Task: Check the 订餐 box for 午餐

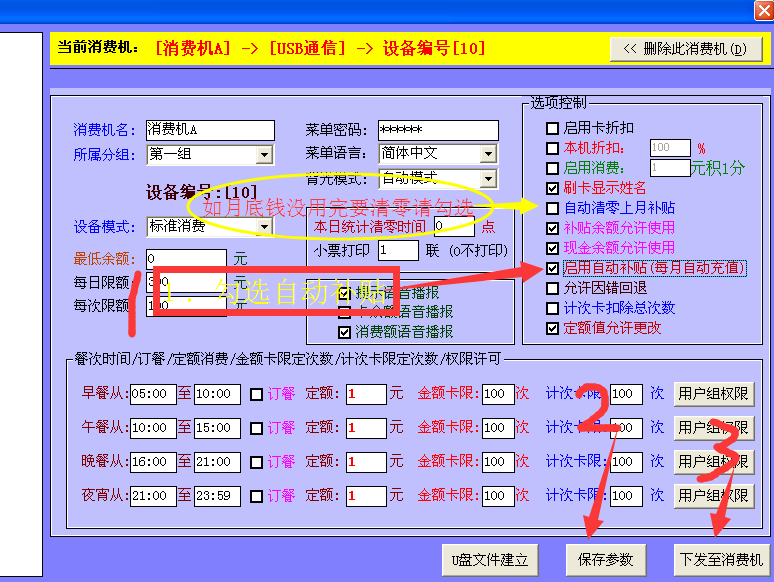Action: click(257, 428)
